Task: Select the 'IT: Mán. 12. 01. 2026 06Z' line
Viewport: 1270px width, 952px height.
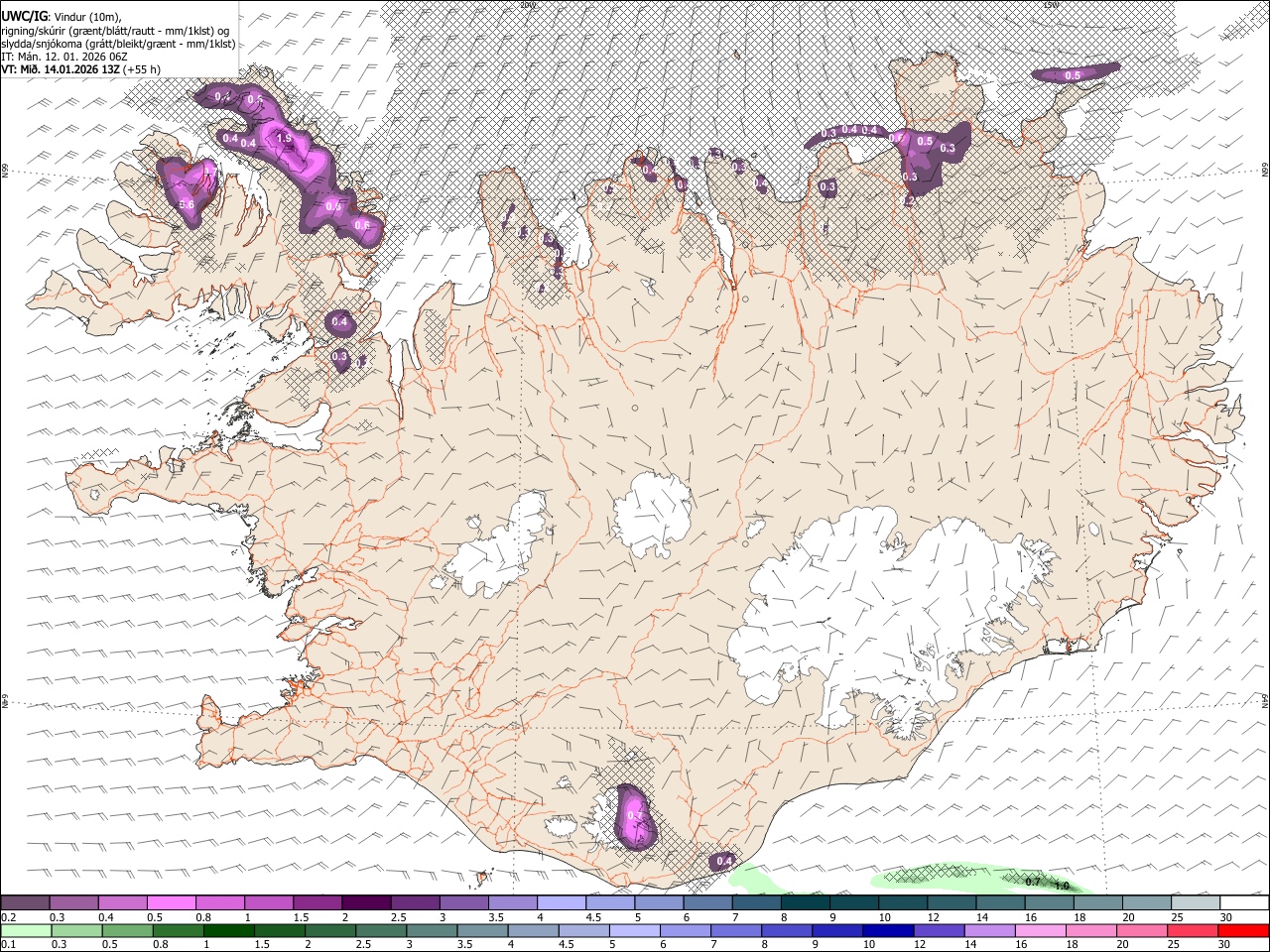Action: click(63, 57)
